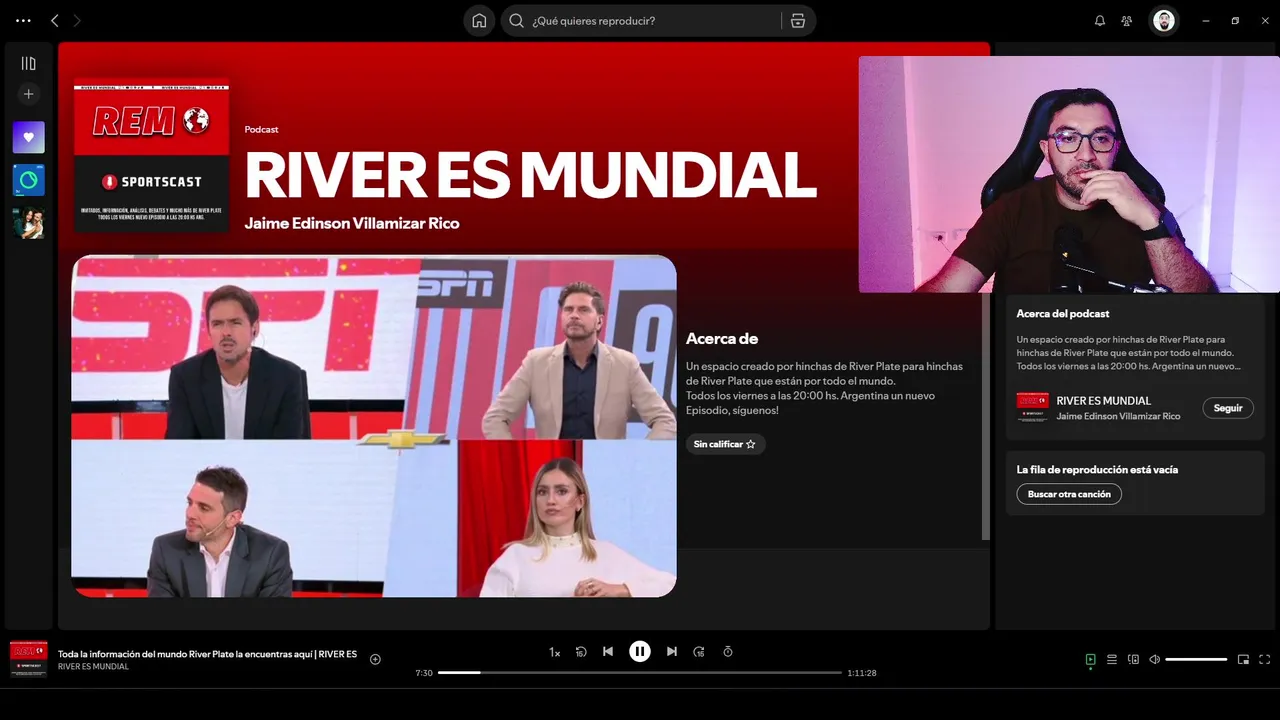Viewport: 1280px width, 720px height.
Task: Change the 1x playback speed
Action: (x=554, y=652)
